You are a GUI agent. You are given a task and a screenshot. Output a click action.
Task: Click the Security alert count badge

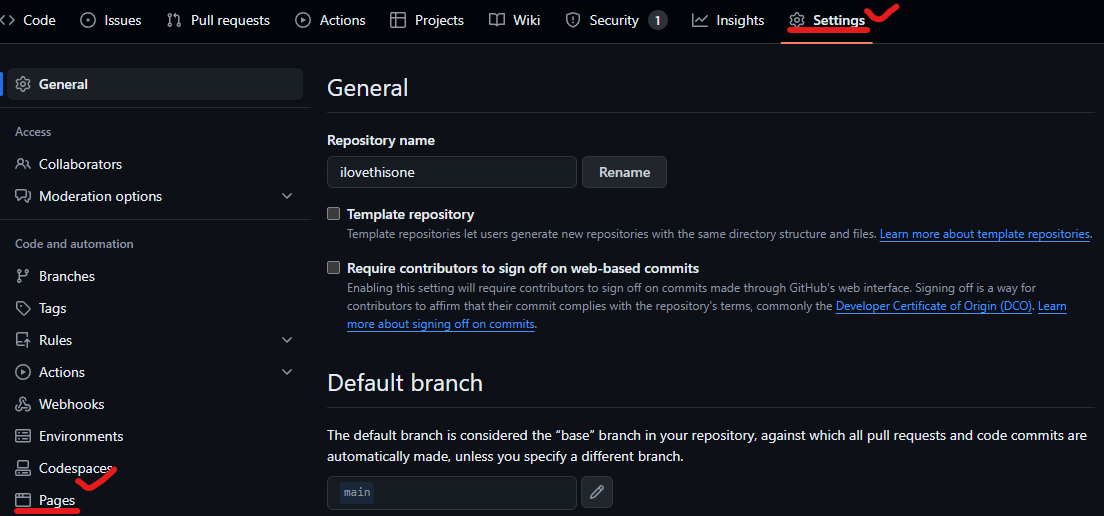657,20
